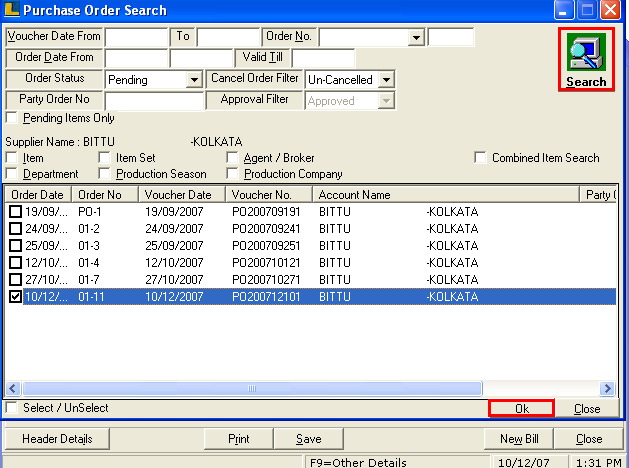Click the Print button
This screenshot has height=468, width=629.
[x=239, y=439]
